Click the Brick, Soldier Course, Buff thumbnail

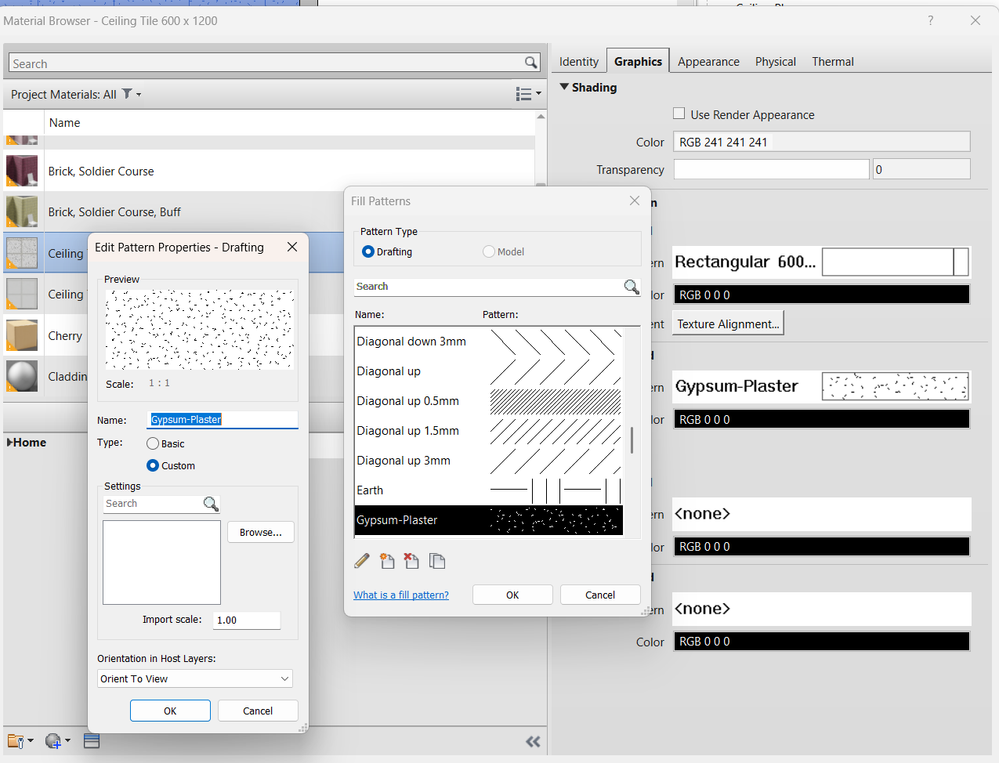coord(22,211)
